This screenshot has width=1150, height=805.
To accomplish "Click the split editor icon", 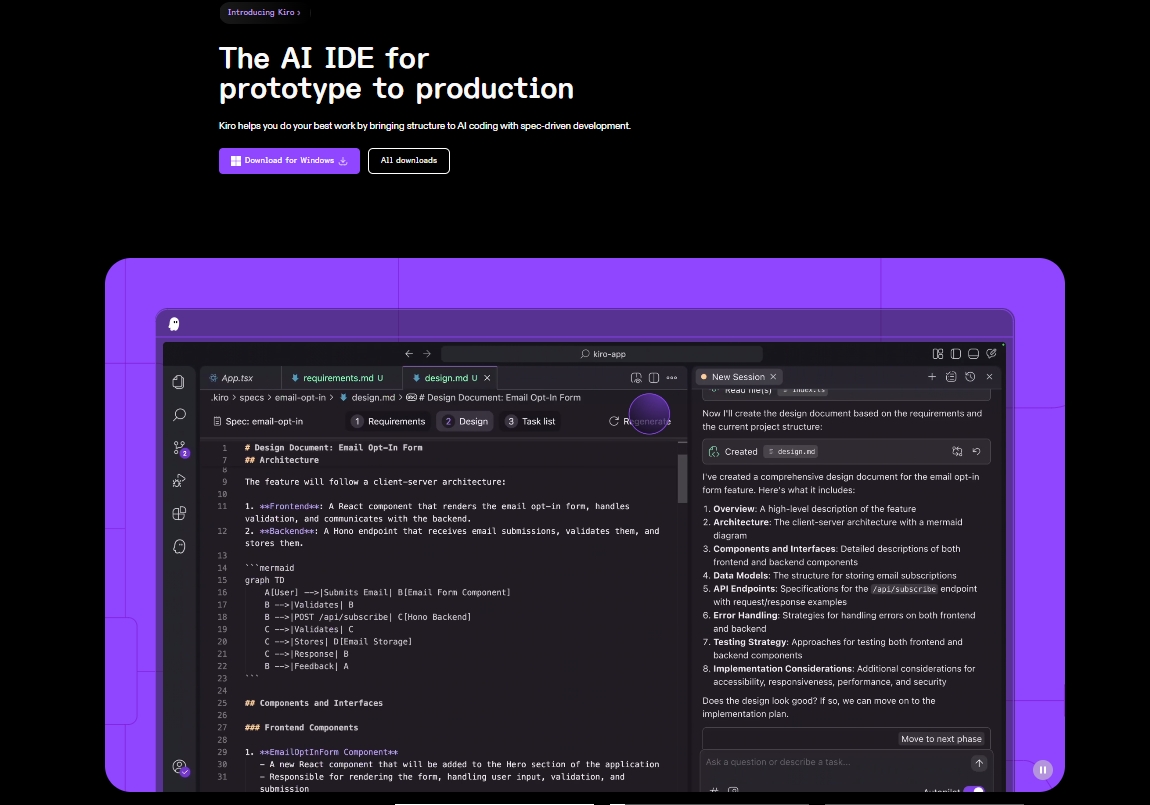I will (x=654, y=378).
